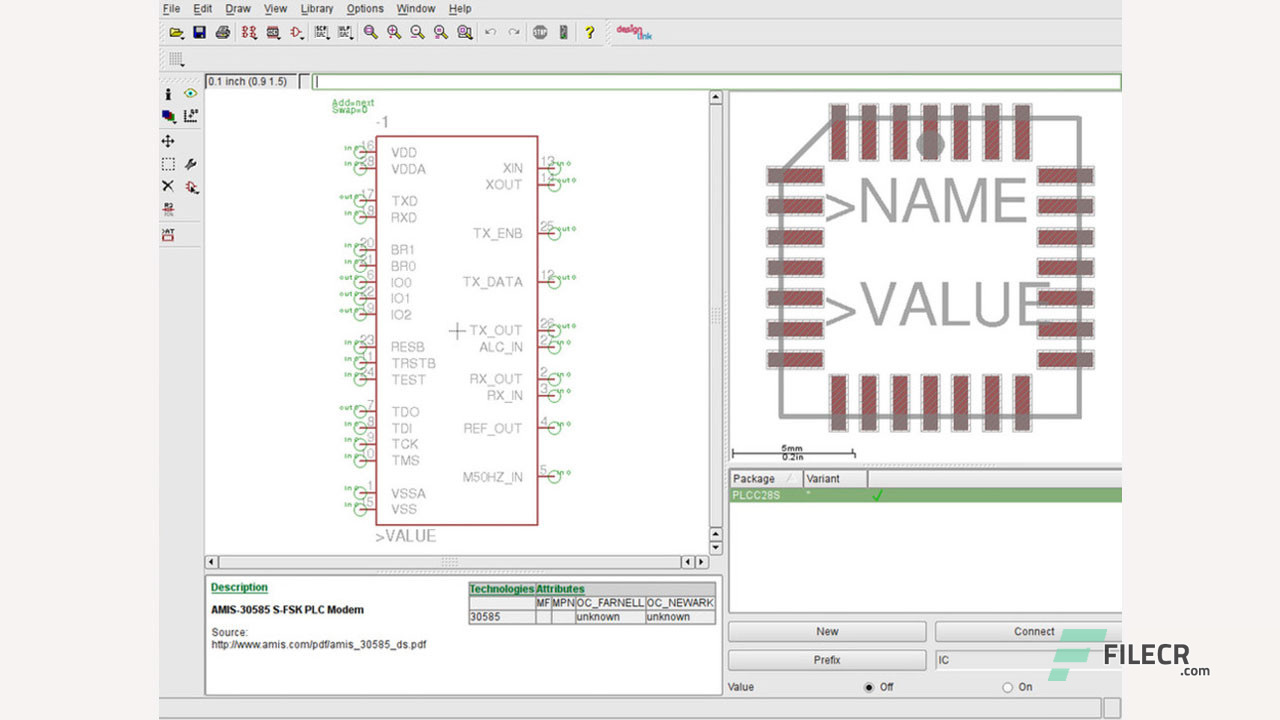The height and width of the screenshot is (720, 1280).
Task: Select the Mark tool
Action: pos(190,116)
